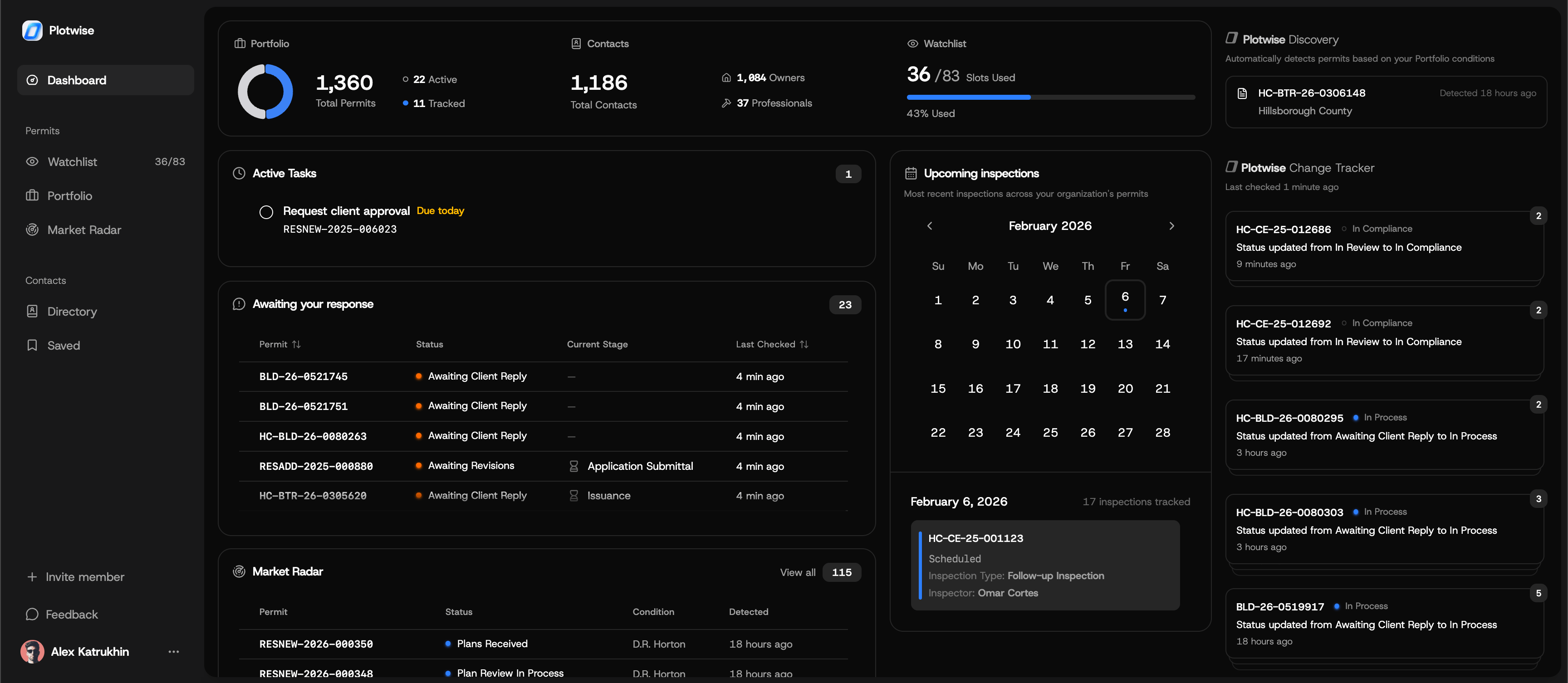
Task: Open Saved contacts via bookmark icon
Action: coord(32,345)
